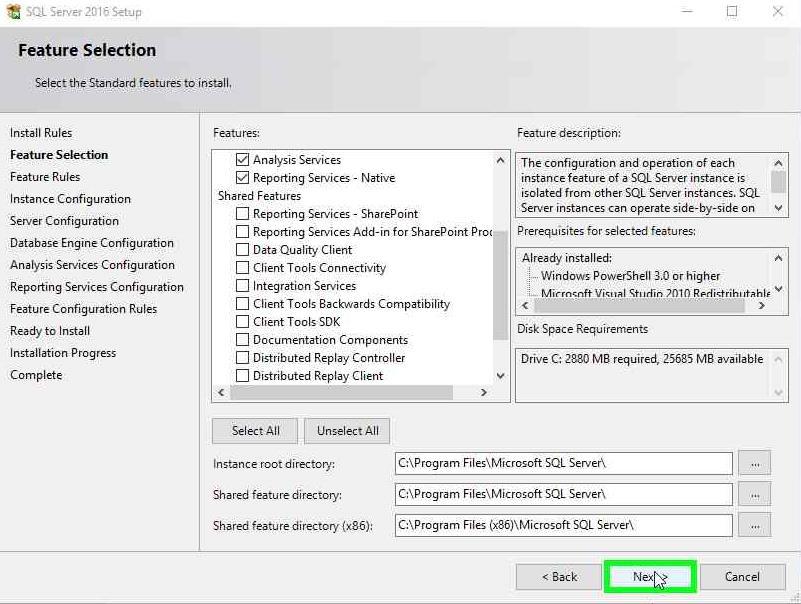Tick the Client Tools SDK checkbox
The image size is (801, 604).
242,322
